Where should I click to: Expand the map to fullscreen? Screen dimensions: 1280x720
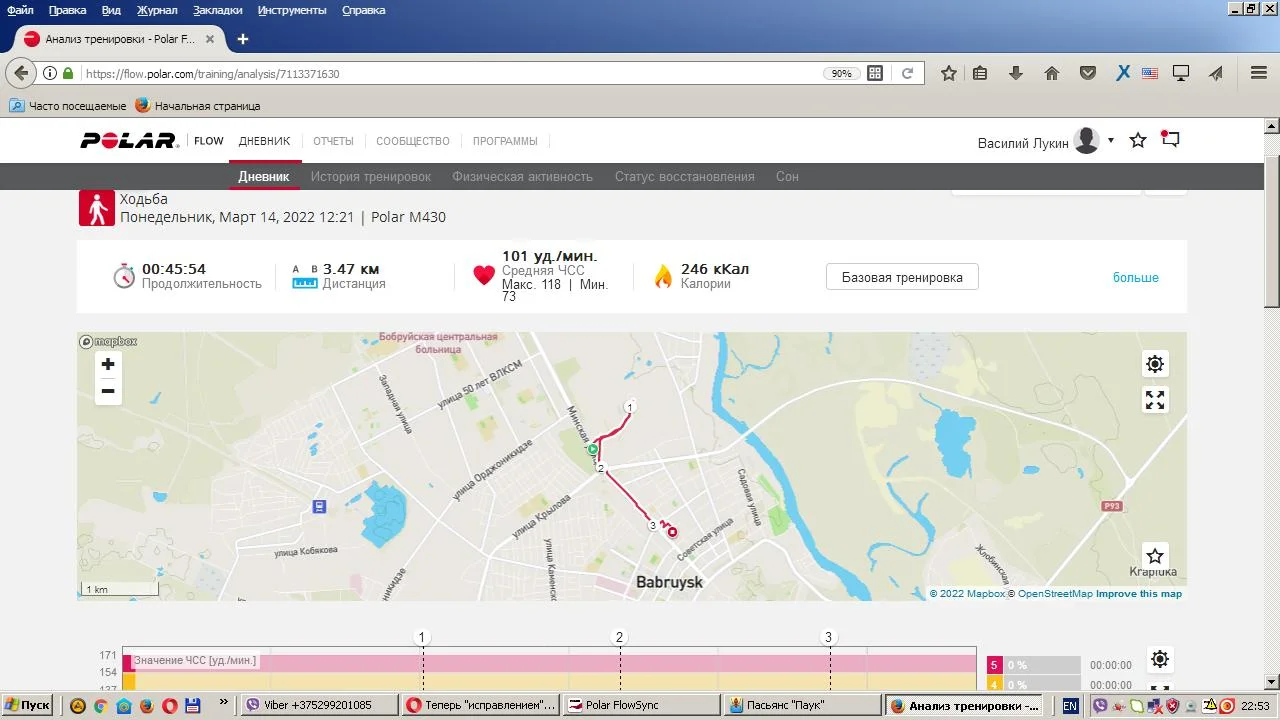1155,400
